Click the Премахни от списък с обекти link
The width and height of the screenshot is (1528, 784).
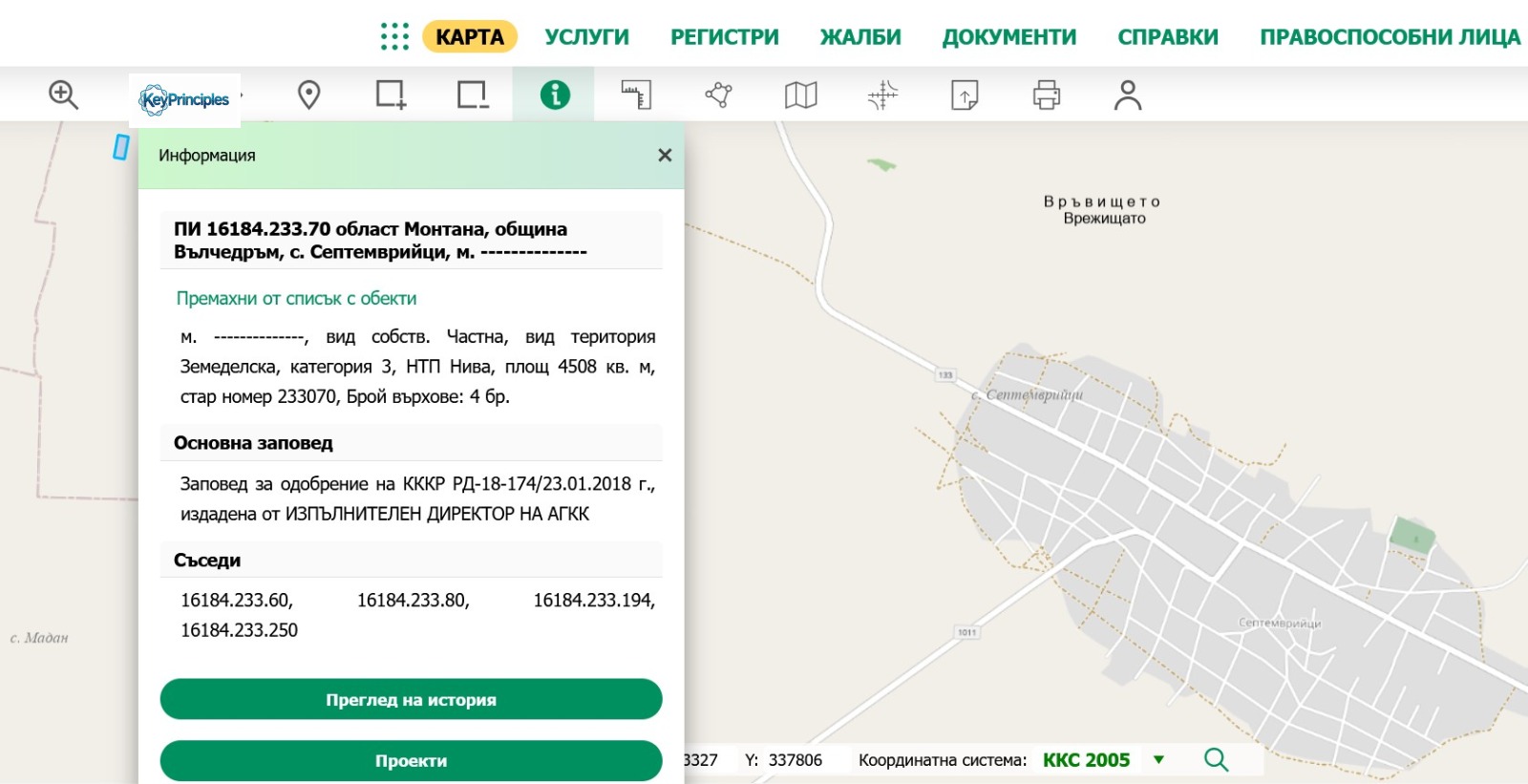point(296,298)
